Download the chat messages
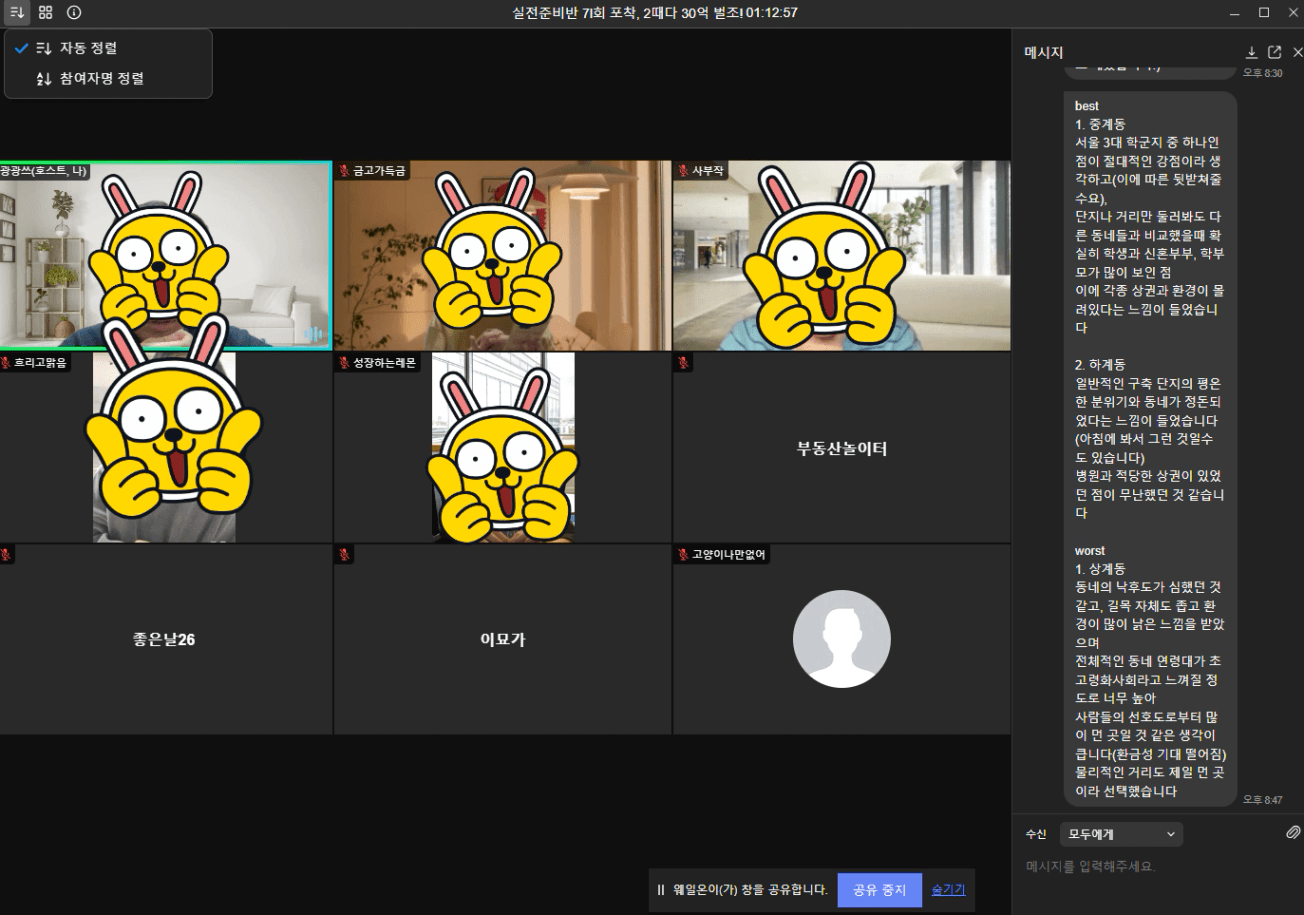The height and width of the screenshot is (915, 1304). (1251, 52)
